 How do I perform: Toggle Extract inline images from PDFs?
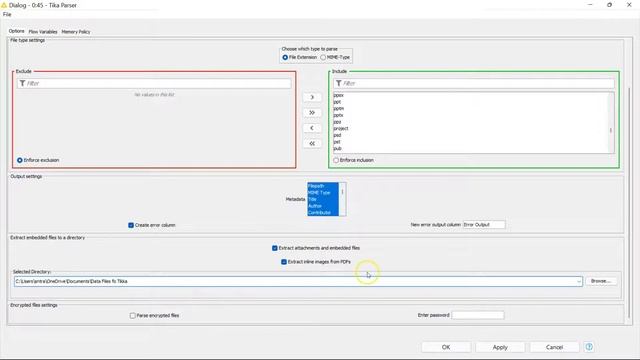pos(284,262)
